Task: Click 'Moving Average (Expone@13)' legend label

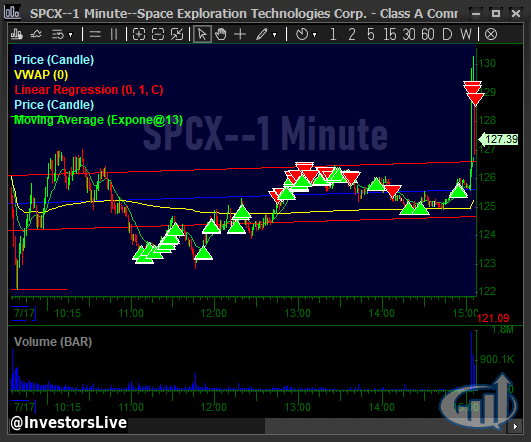Action: coord(98,120)
